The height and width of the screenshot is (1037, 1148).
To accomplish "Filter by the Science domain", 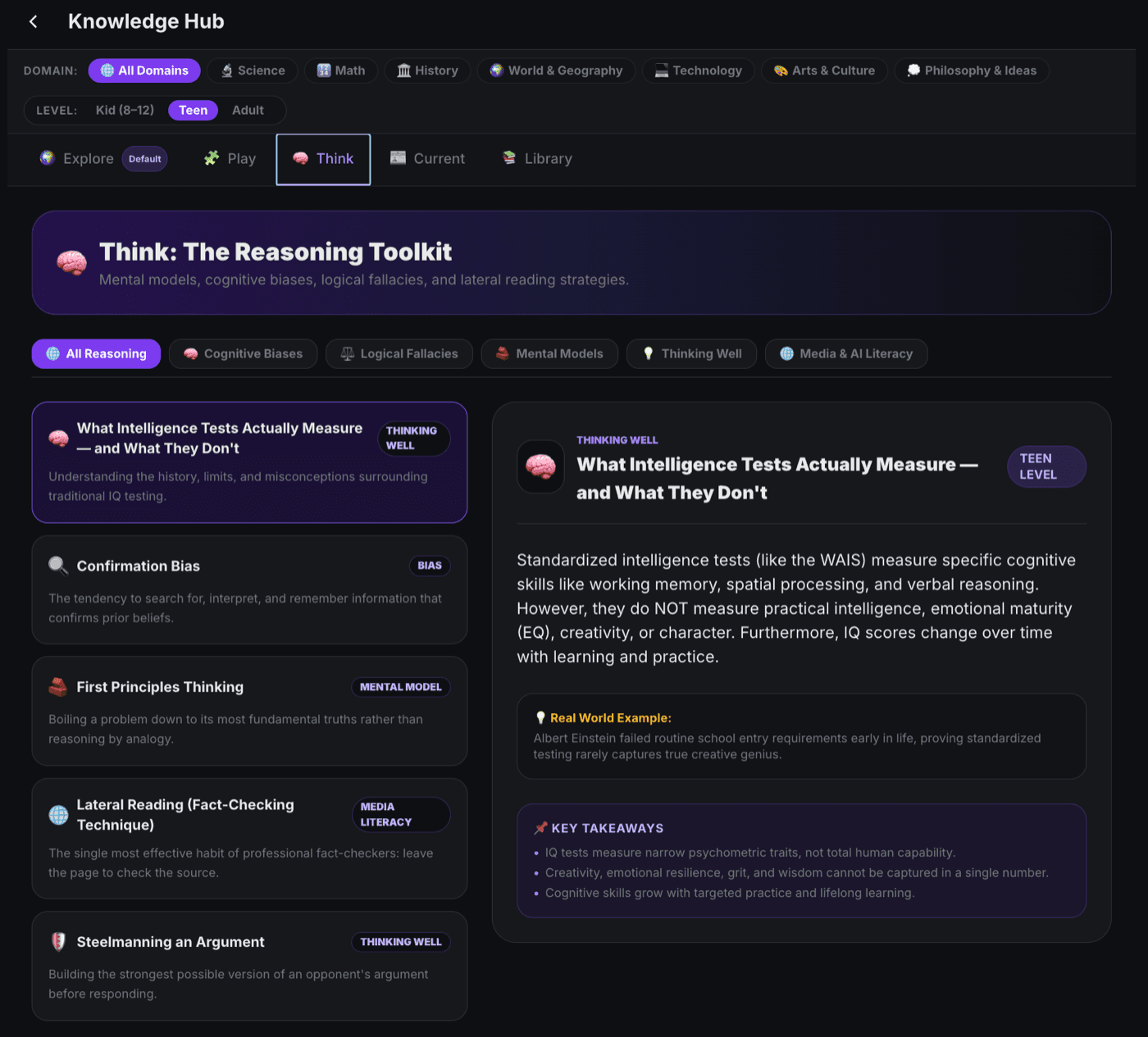I will 253,70.
